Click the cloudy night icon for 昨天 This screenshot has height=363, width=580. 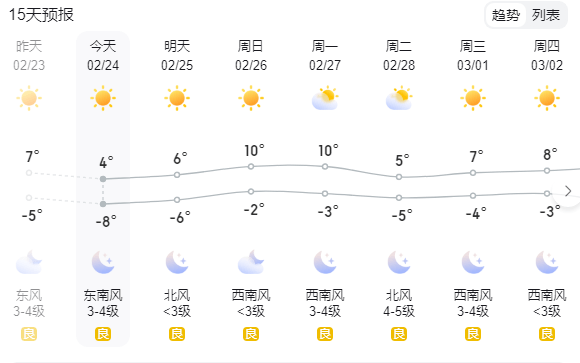coord(29,262)
